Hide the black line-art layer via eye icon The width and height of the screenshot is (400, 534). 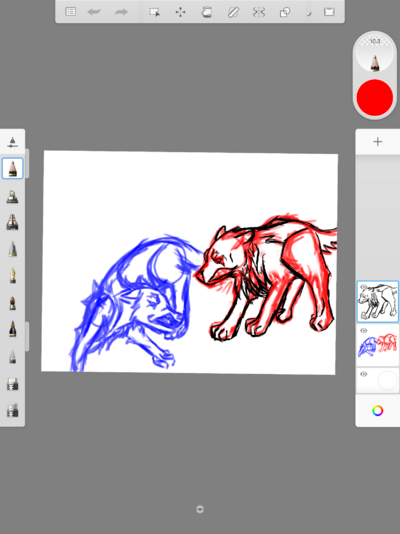pos(363,287)
